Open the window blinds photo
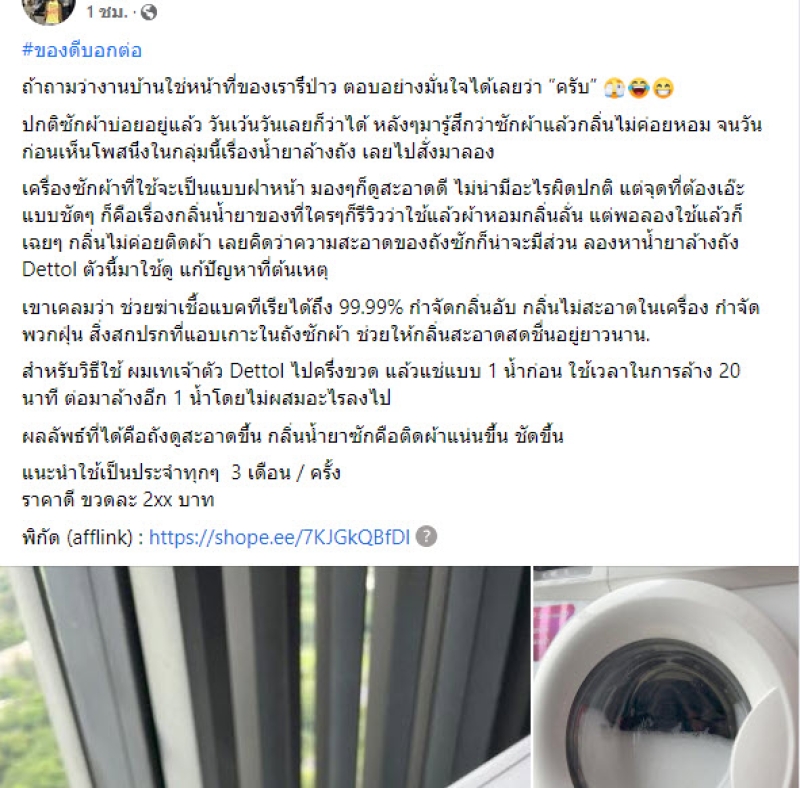The image size is (800, 788). click(265, 677)
